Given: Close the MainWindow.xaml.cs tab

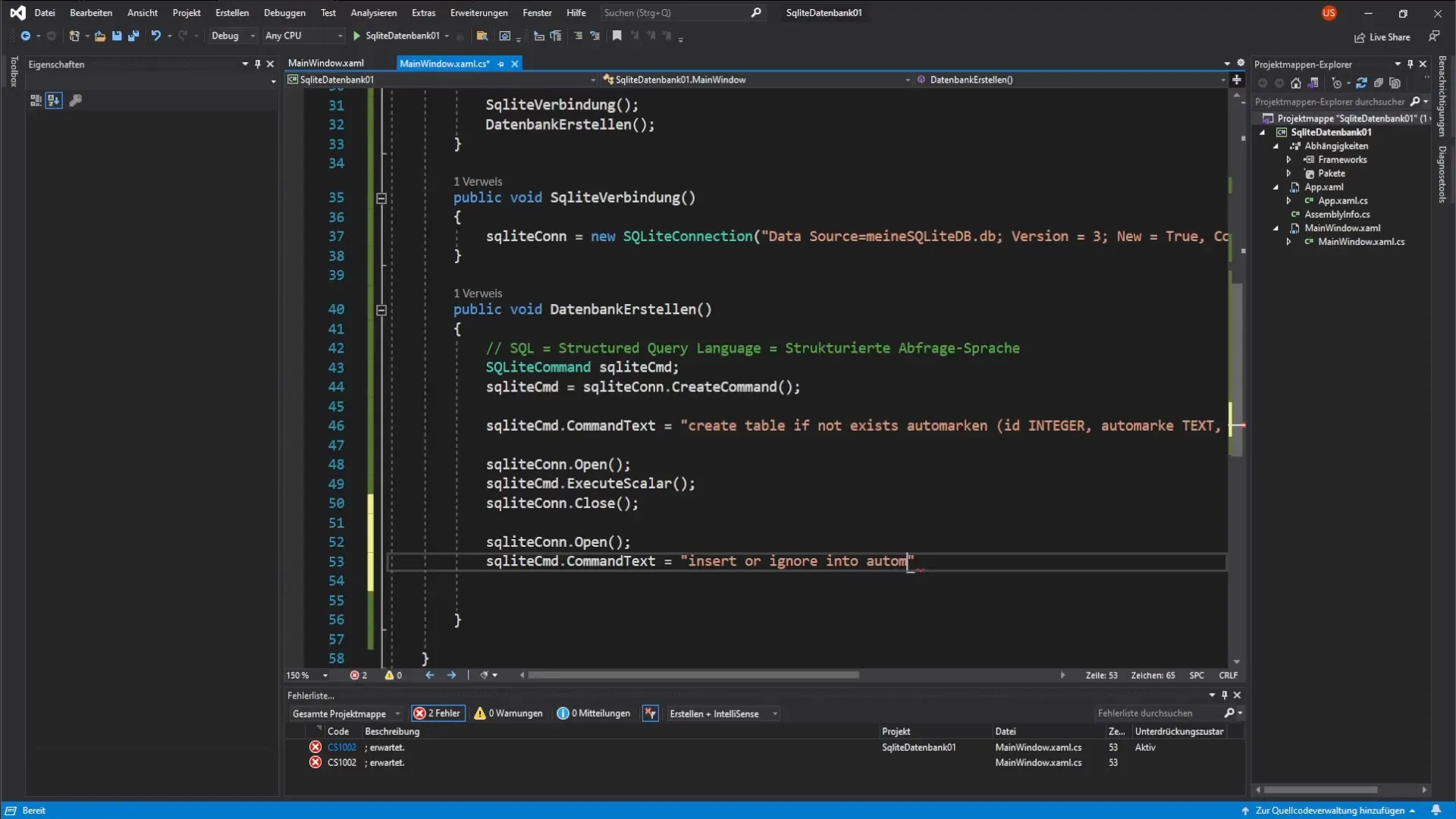Looking at the screenshot, I should (x=515, y=64).
